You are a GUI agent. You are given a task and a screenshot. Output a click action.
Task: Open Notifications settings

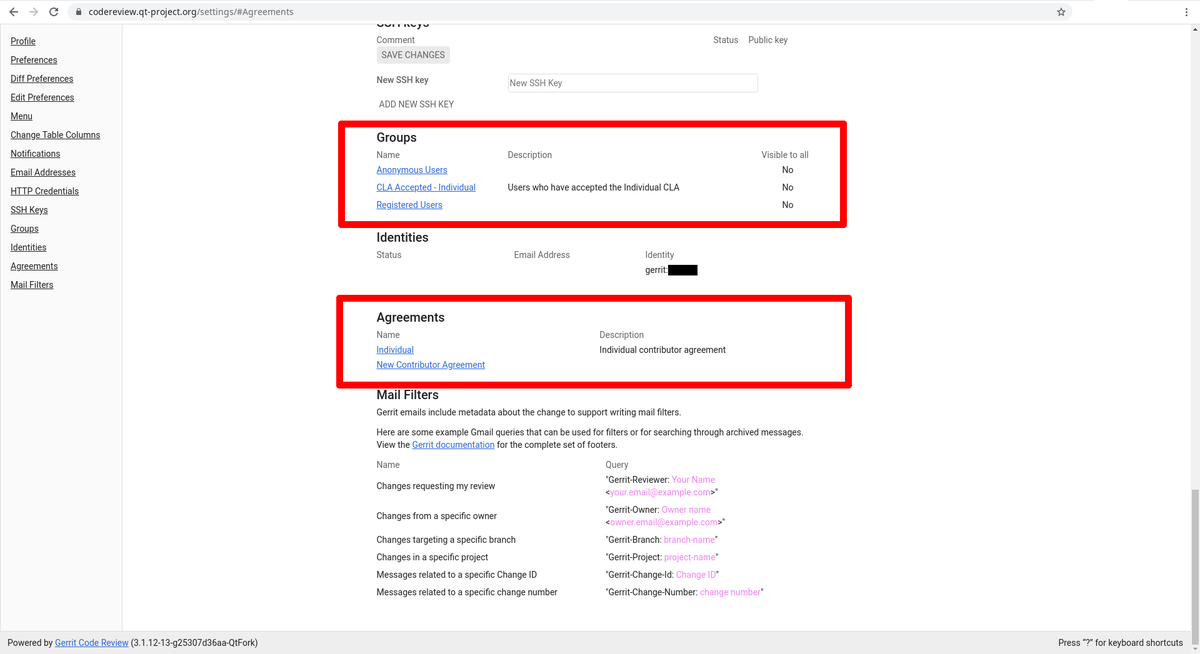pos(35,153)
